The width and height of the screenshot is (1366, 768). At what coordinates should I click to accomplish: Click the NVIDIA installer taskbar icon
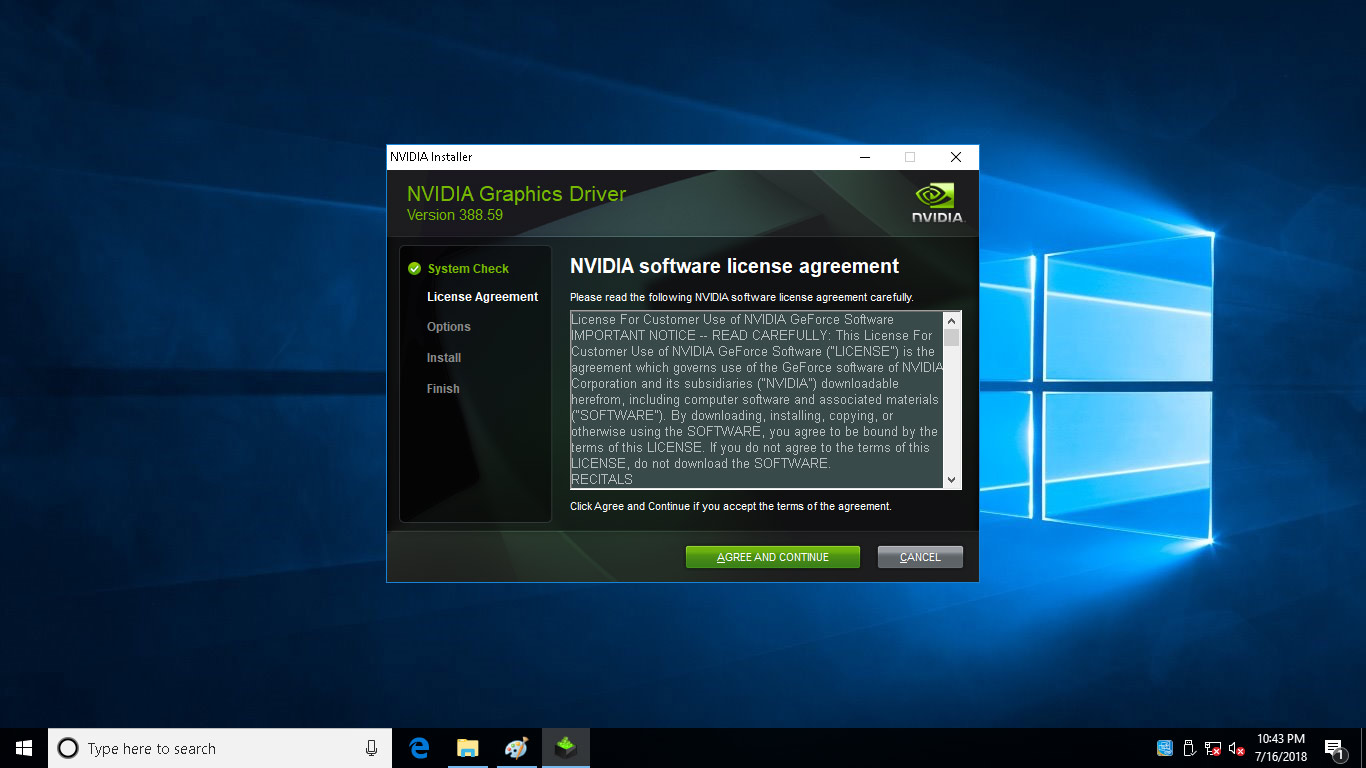(x=565, y=748)
